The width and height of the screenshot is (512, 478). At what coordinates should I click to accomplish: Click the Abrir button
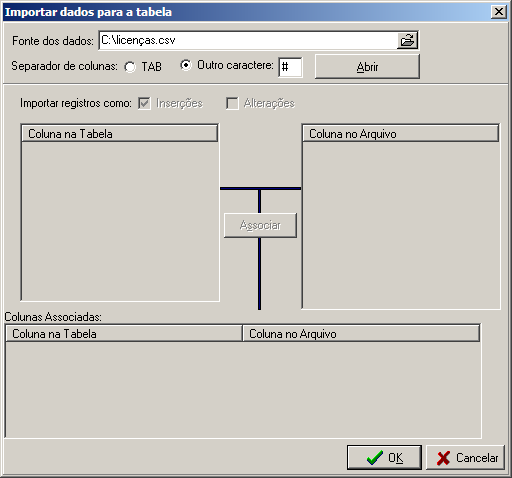[x=367, y=67]
